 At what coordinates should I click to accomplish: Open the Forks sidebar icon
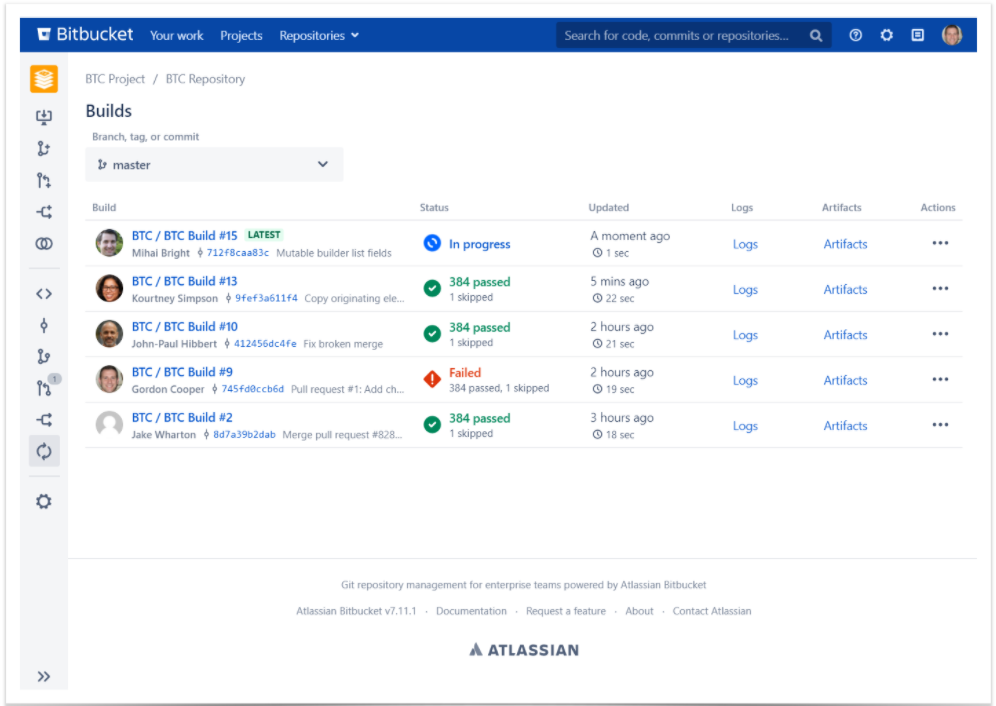pyautogui.click(x=44, y=419)
